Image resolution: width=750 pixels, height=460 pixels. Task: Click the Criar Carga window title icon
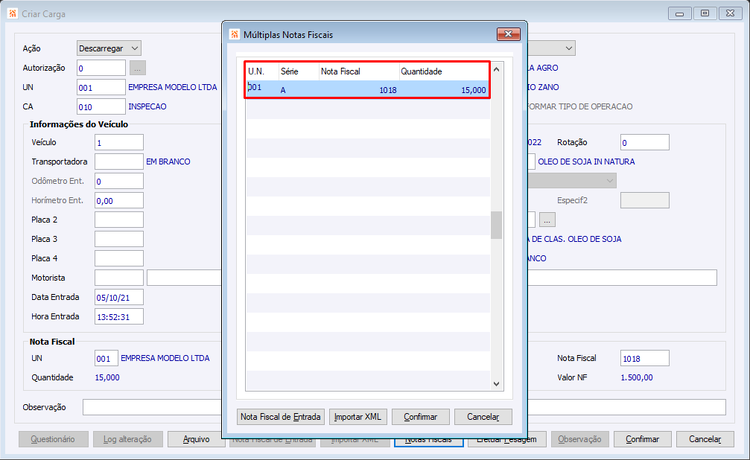12,13
